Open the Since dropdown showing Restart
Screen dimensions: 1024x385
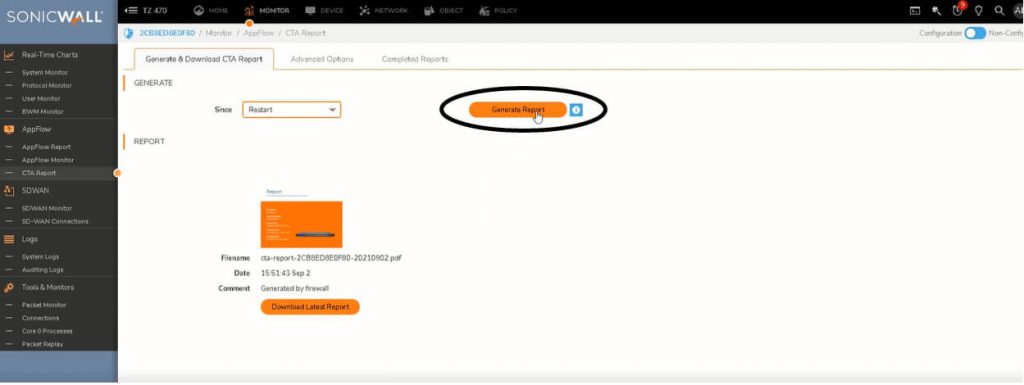click(291, 110)
